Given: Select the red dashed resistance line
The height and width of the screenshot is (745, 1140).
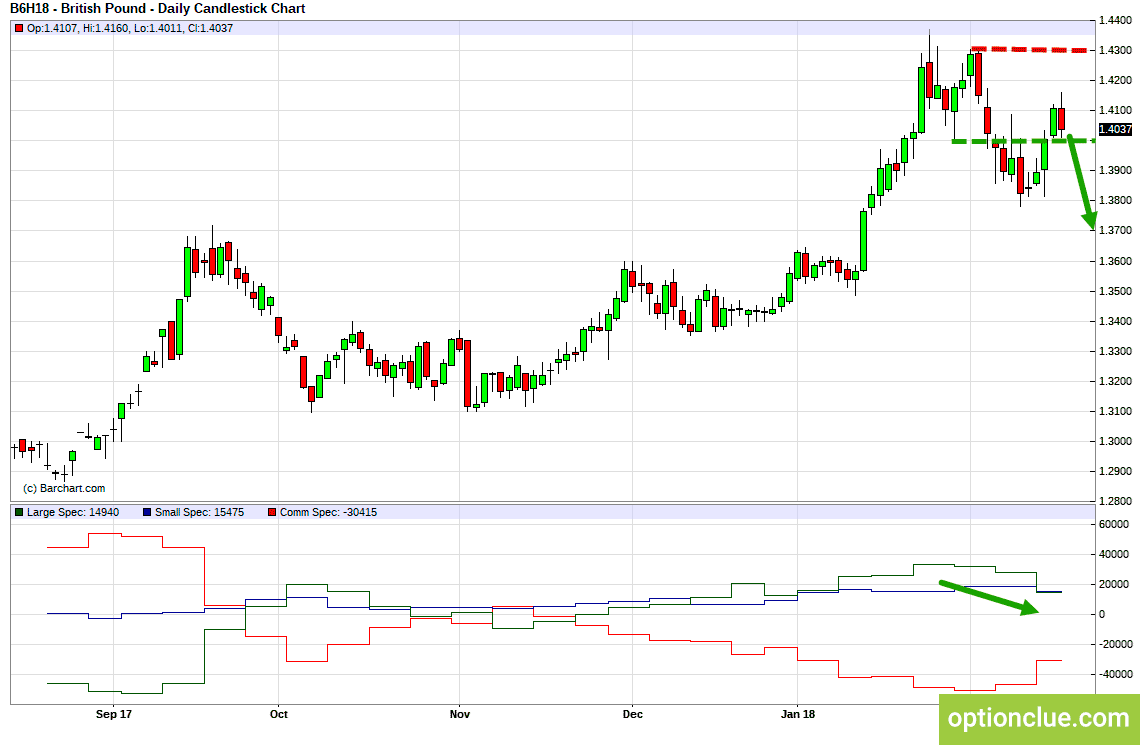Looking at the screenshot, I should click(1030, 49).
